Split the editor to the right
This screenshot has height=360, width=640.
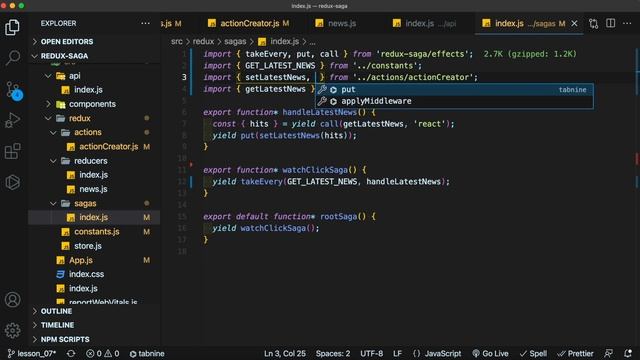[611, 23]
